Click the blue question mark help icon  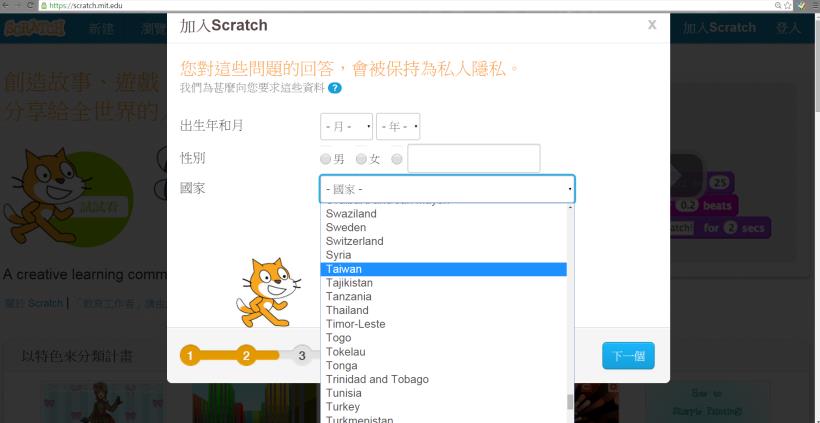click(335, 88)
